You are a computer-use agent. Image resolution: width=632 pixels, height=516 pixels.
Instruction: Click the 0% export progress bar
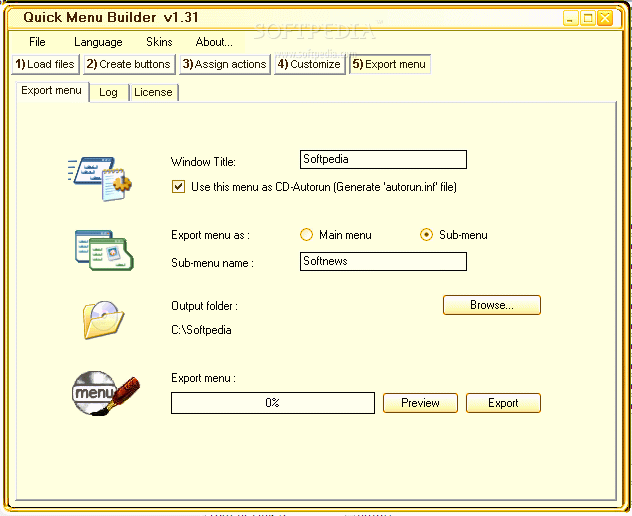(x=273, y=403)
